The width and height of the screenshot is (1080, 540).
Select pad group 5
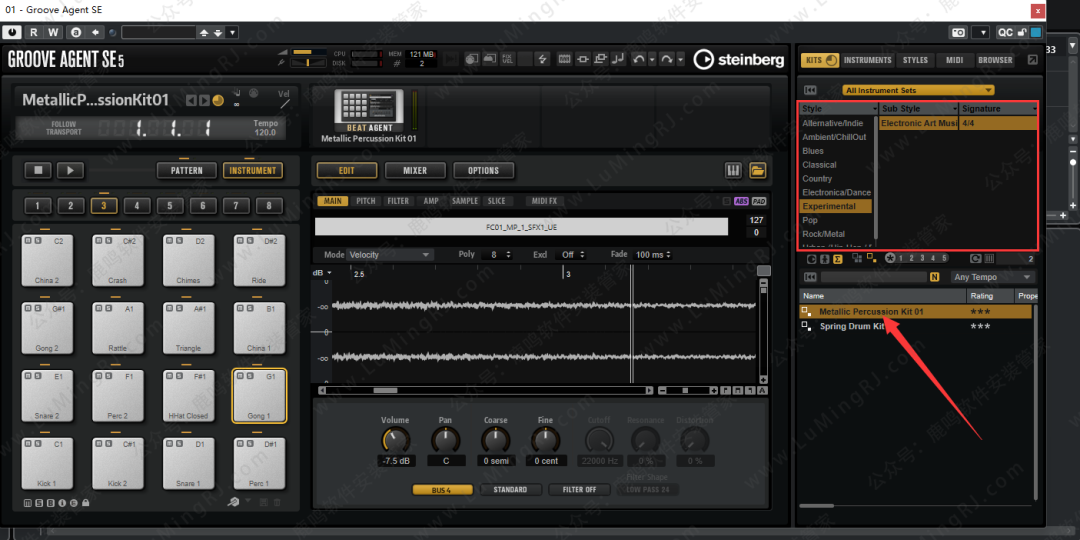pyautogui.click(x=170, y=205)
